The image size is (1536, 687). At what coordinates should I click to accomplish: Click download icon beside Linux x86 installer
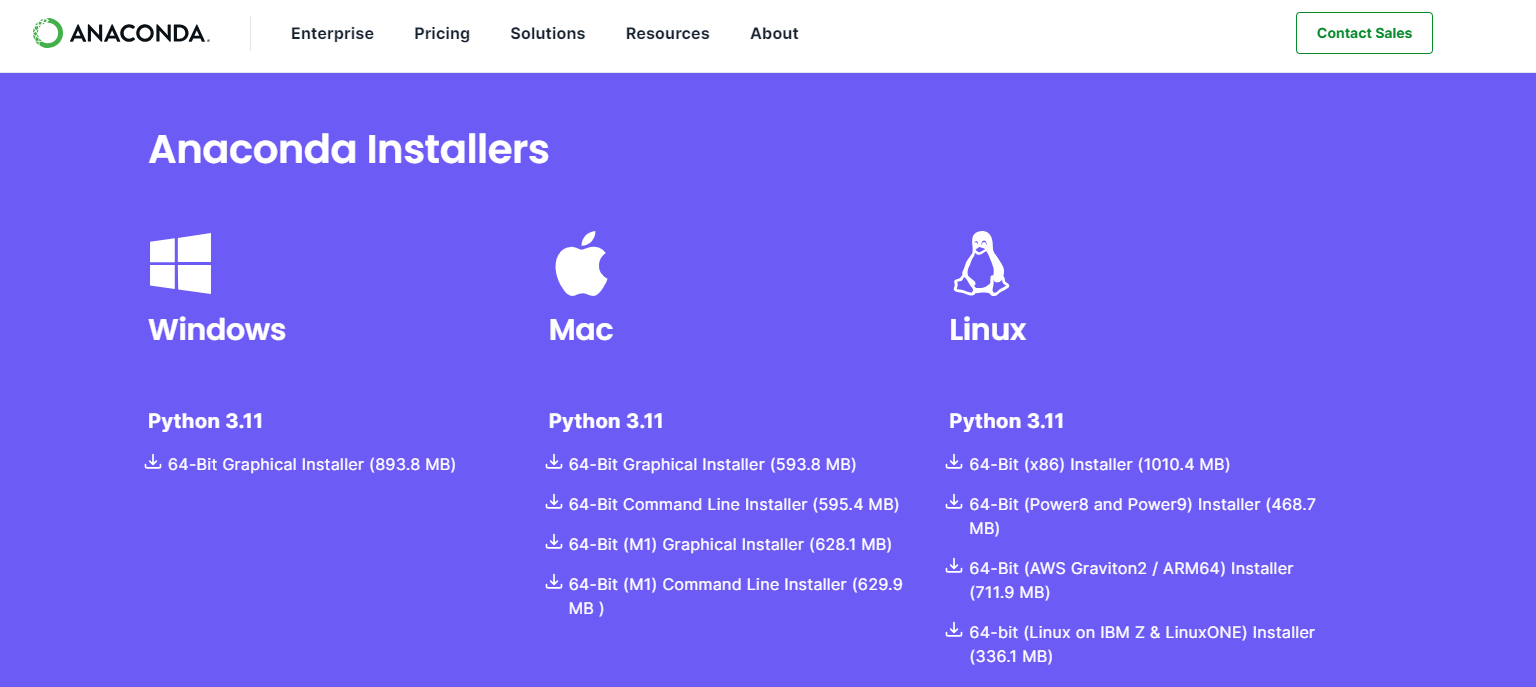click(x=954, y=462)
